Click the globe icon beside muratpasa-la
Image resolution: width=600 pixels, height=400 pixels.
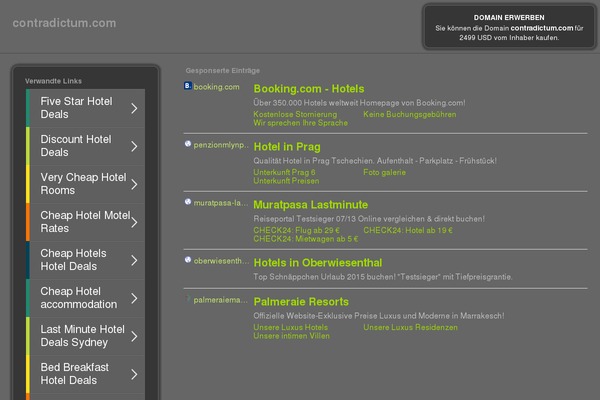(188, 202)
